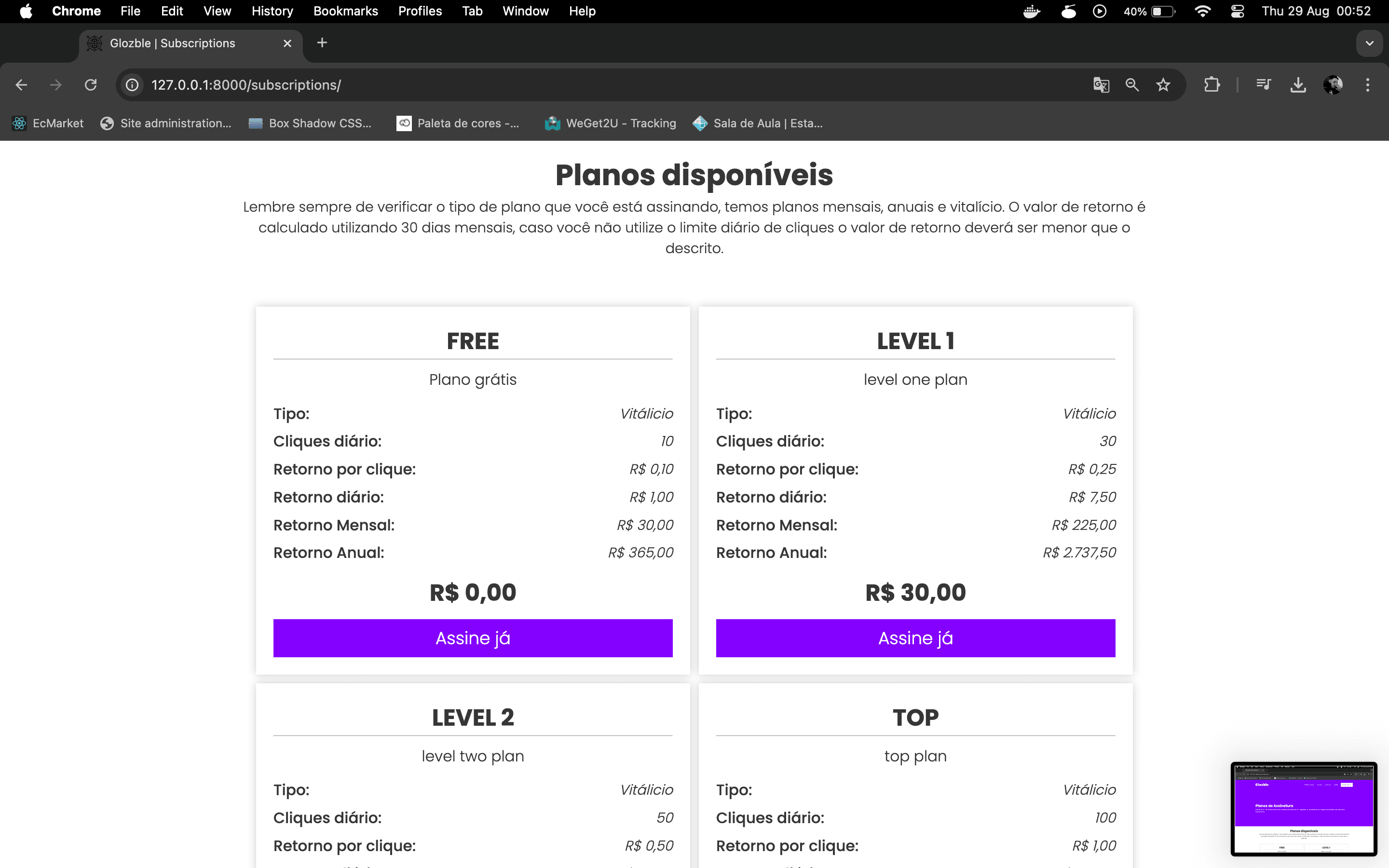Image resolution: width=1389 pixels, height=868 pixels.
Task: Expand the tab search chevron dropdown
Action: point(1370,43)
